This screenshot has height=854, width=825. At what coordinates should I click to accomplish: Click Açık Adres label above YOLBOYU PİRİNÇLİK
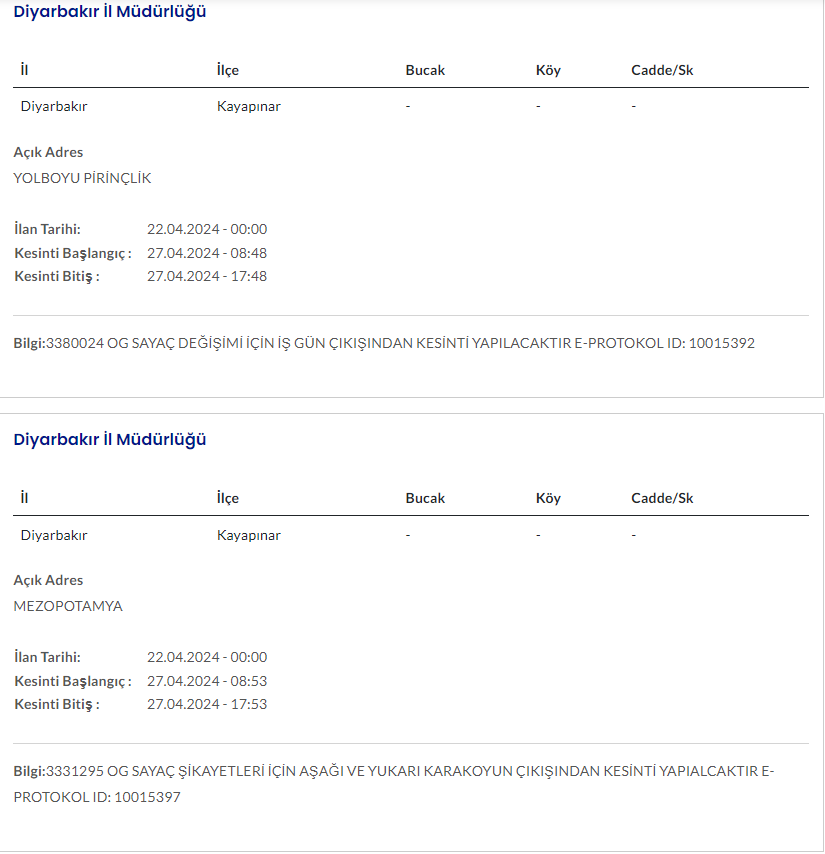(48, 152)
